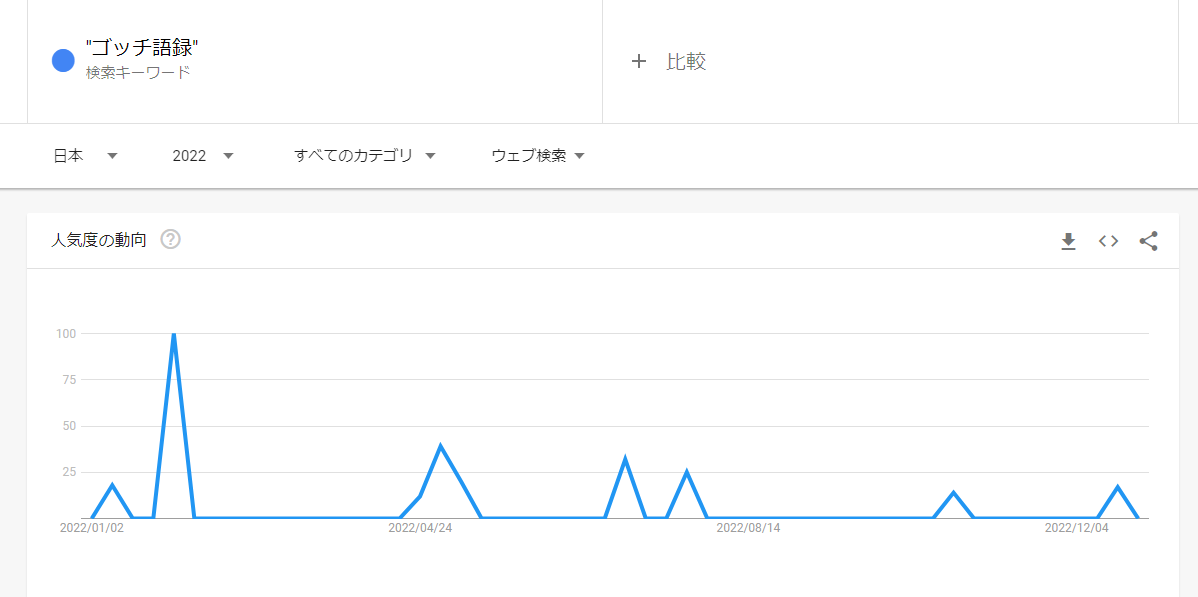The image size is (1198, 597).
Task: Click the 人気度の動向 heading
Action: (98, 240)
